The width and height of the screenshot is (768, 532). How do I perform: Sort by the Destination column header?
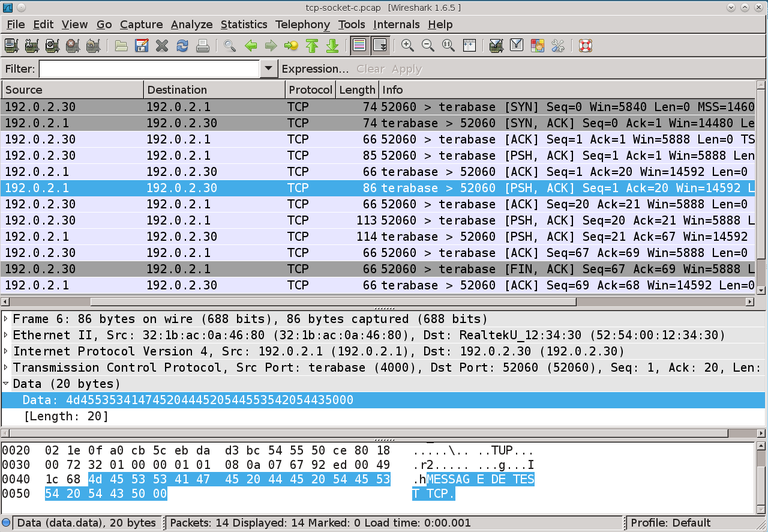(214, 90)
